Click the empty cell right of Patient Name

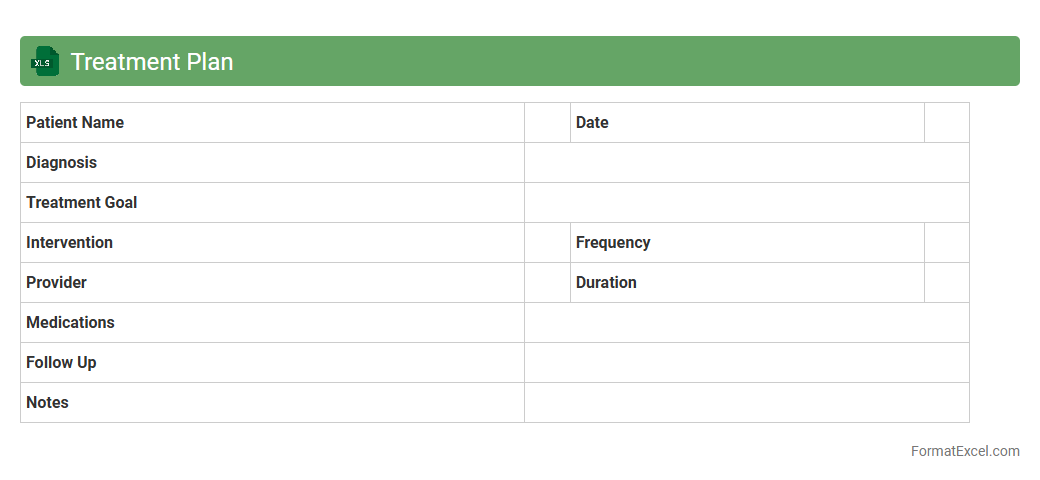pyautogui.click(x=547, y=123)
